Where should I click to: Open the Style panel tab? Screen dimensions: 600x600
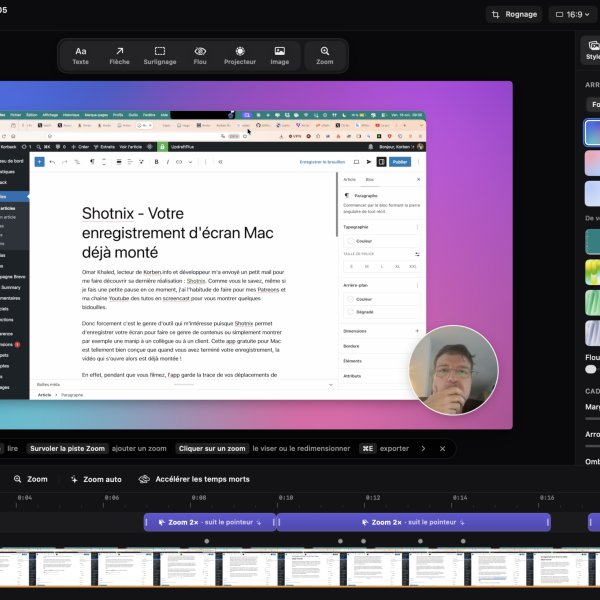pos(592,50)
